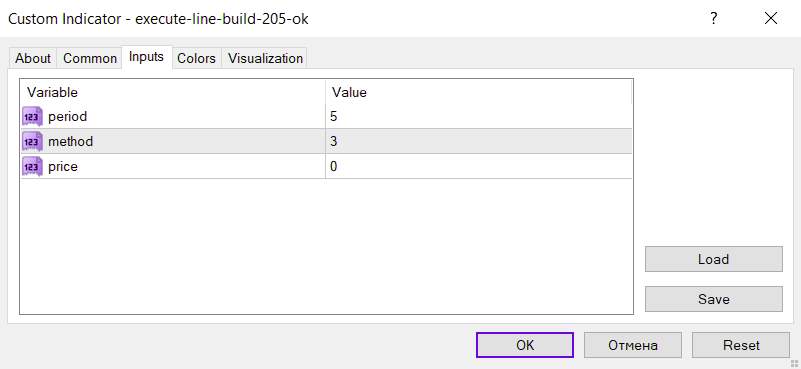Open the Common tab

point(90,58)
